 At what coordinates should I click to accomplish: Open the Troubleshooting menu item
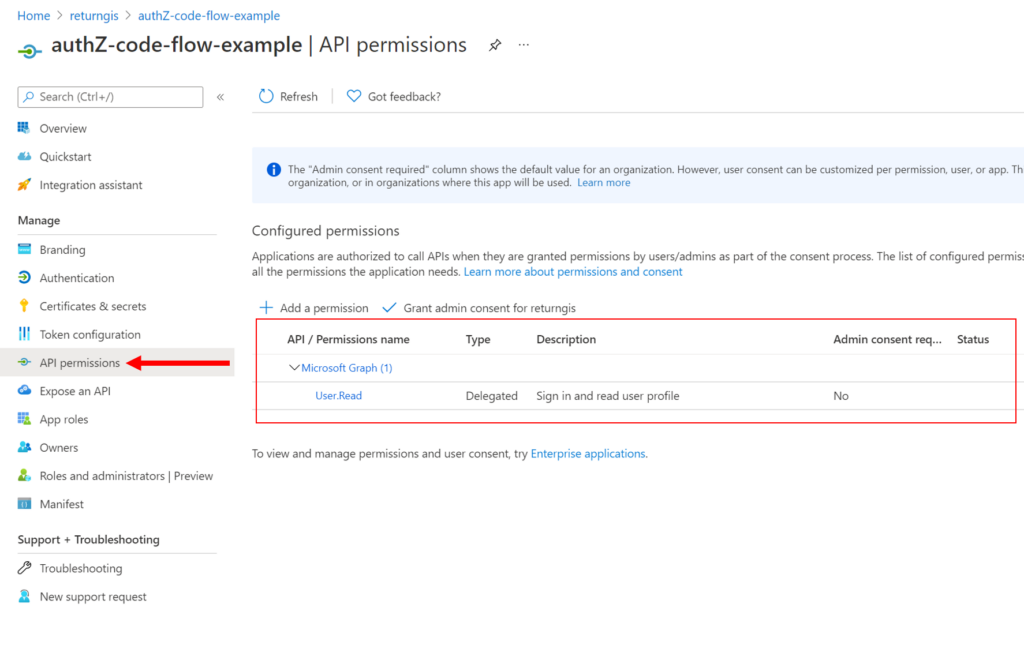[x=81, y=568]
